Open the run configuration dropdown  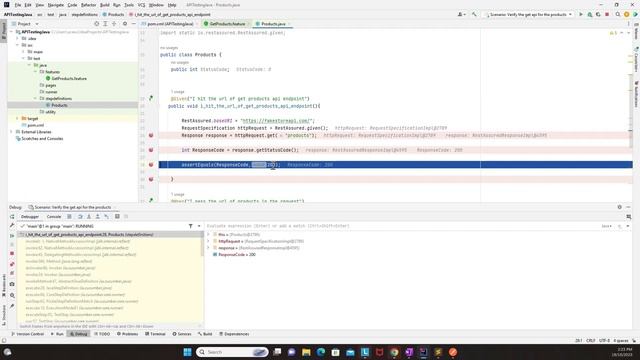[528, 14]
